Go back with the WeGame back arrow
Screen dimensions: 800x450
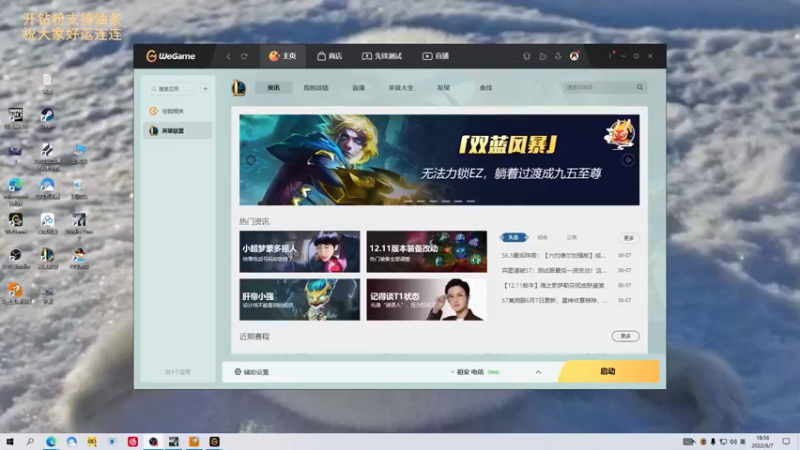228,56
